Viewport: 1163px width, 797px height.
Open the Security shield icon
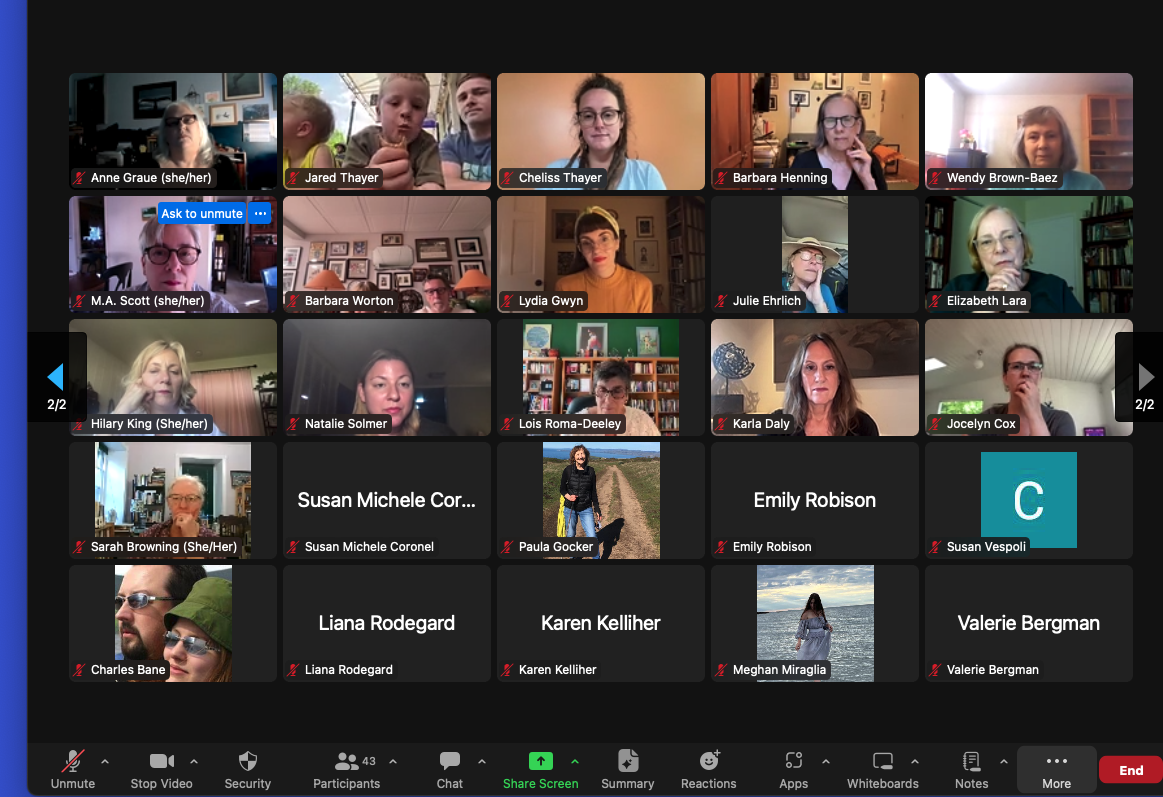[x=248, y=762]
